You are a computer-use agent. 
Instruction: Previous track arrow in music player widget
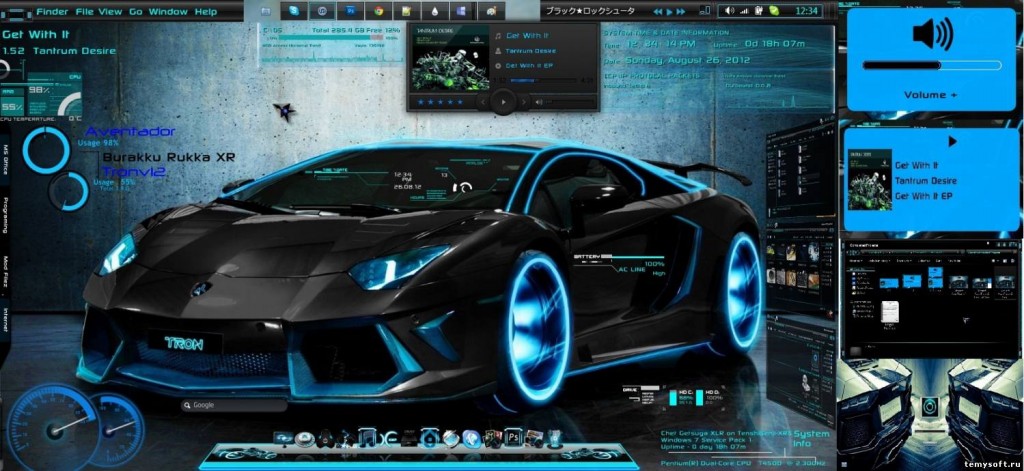(x=483, y=102)
